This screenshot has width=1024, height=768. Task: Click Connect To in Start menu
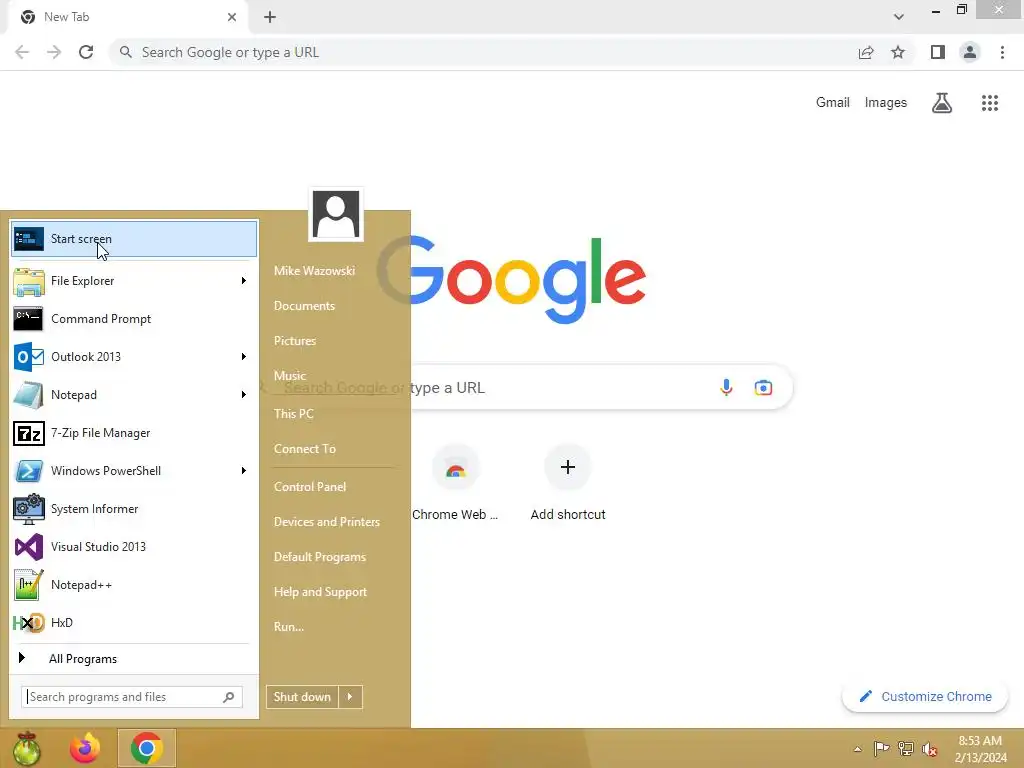[305, 449]
